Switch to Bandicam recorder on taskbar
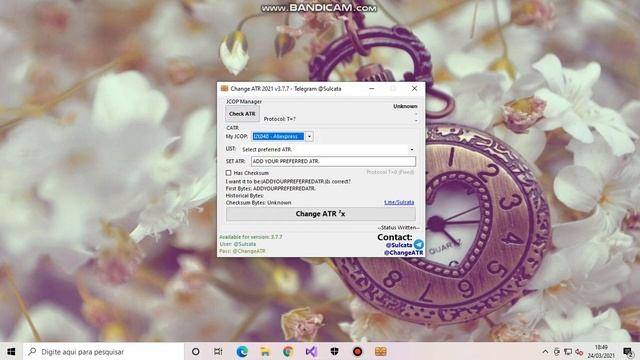Viewport: 640px width, 360px height. click(358, 351)
